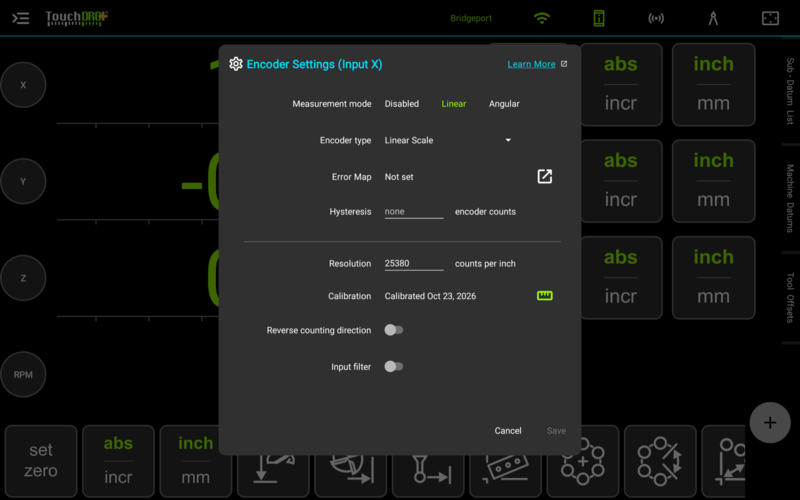Click the 'Encoder Settings (Input X)' title
The height and width of the screenshot is (500, 800).
pyautogui.click(x=314, y=64)
